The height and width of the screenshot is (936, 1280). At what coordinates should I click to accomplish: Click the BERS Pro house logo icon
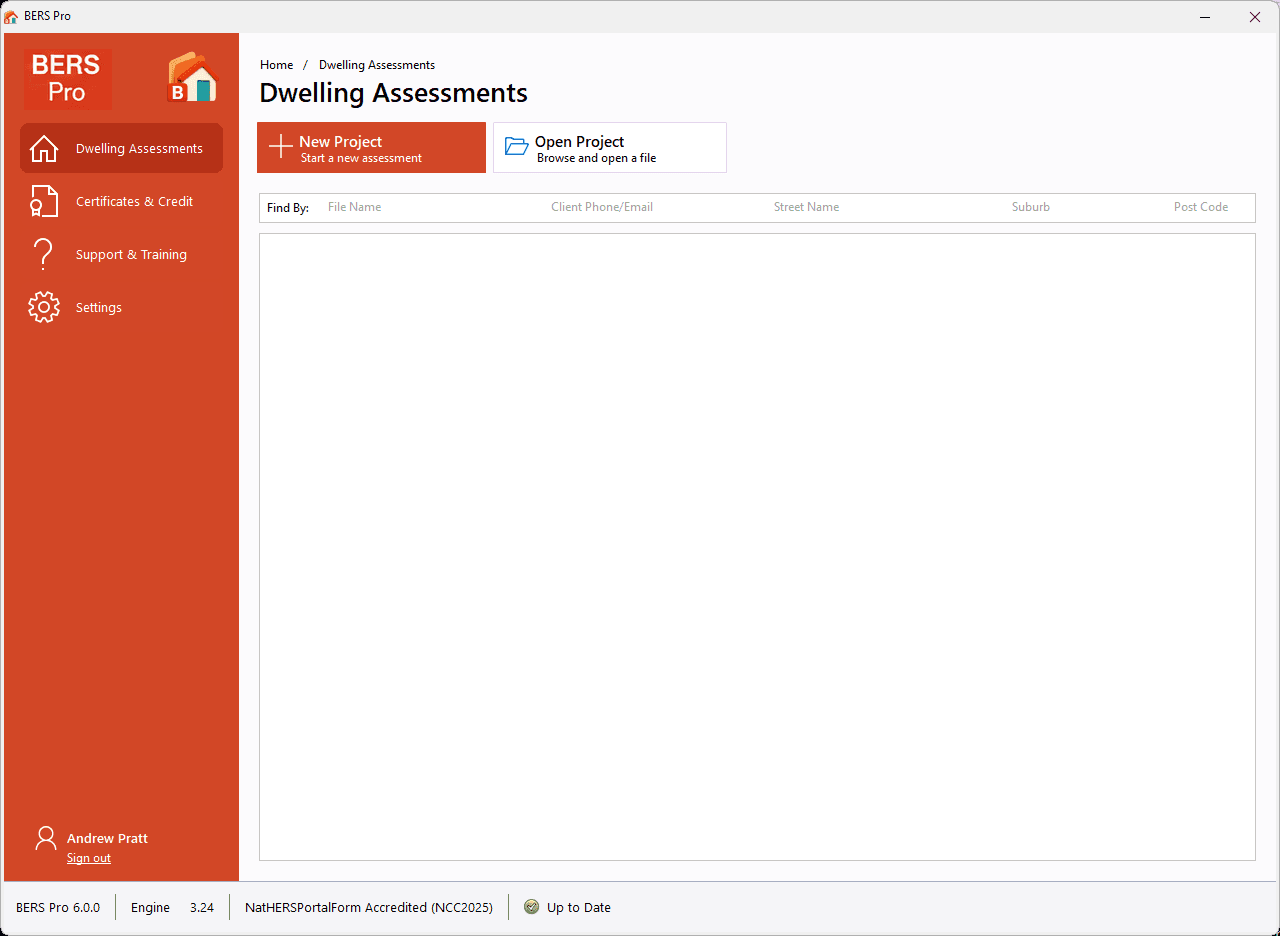pos(192,78)
